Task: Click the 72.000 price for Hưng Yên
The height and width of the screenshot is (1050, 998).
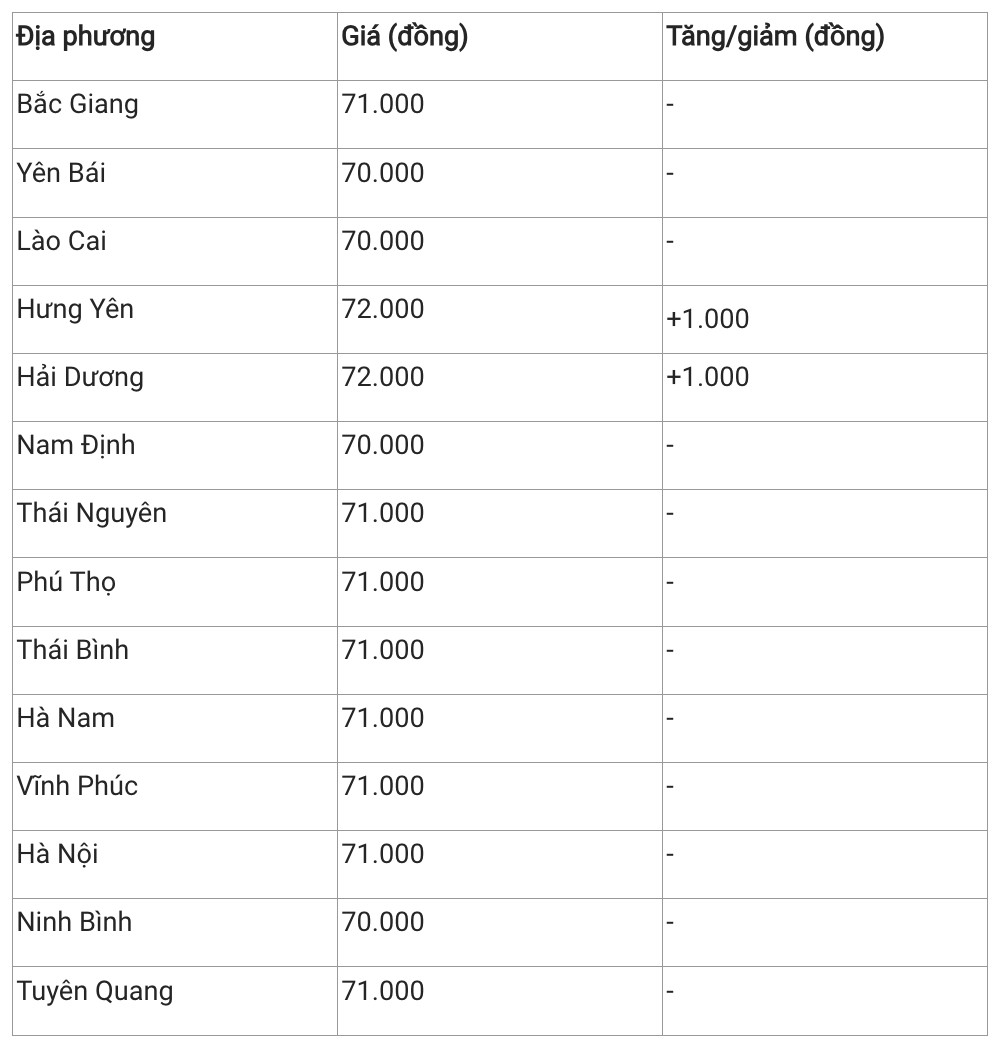Action: 383,309
